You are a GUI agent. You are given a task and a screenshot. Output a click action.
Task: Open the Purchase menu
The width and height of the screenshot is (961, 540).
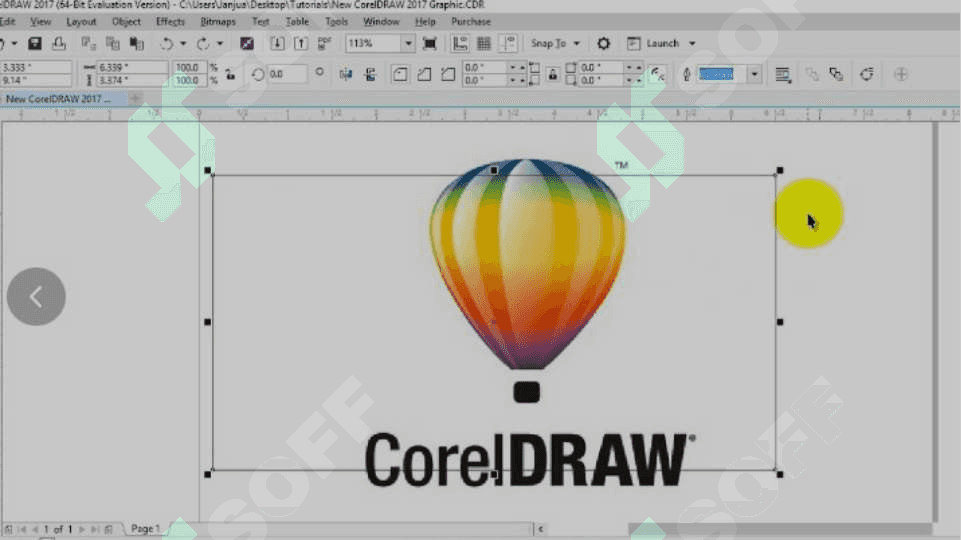point(471,21)
